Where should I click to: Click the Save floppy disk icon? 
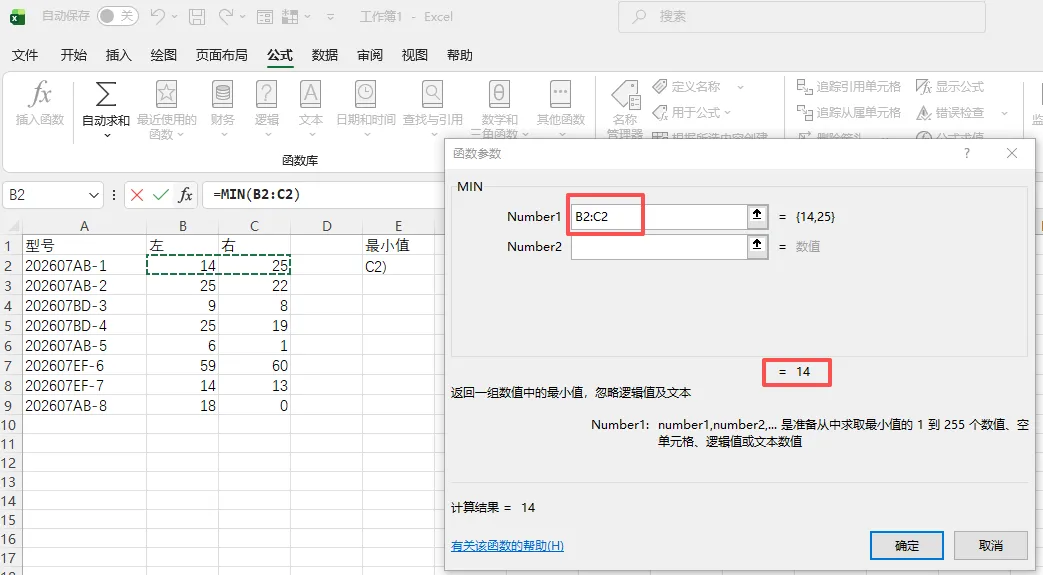tap(197, 17)
